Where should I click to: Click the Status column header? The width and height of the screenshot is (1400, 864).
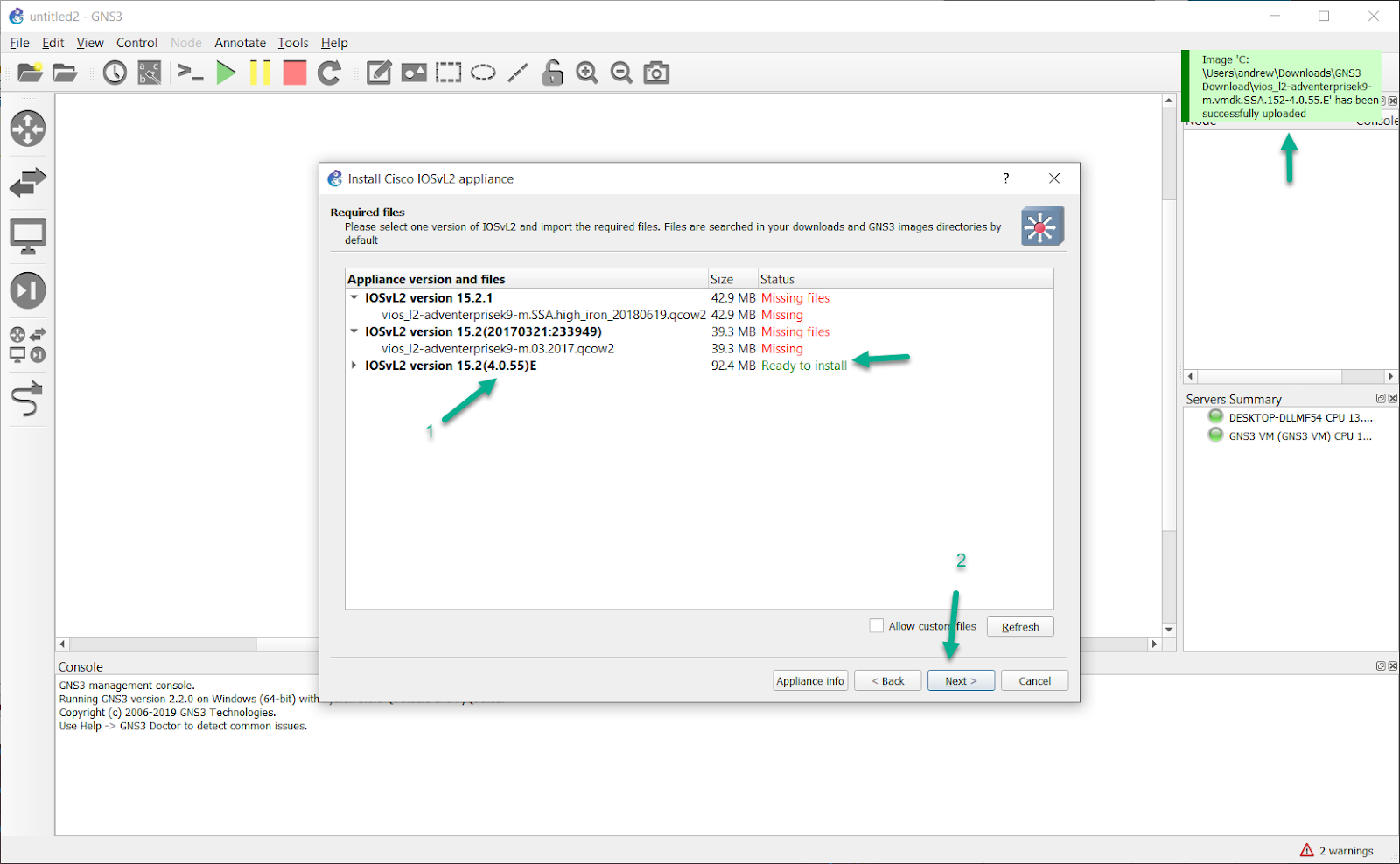[906, 279]
